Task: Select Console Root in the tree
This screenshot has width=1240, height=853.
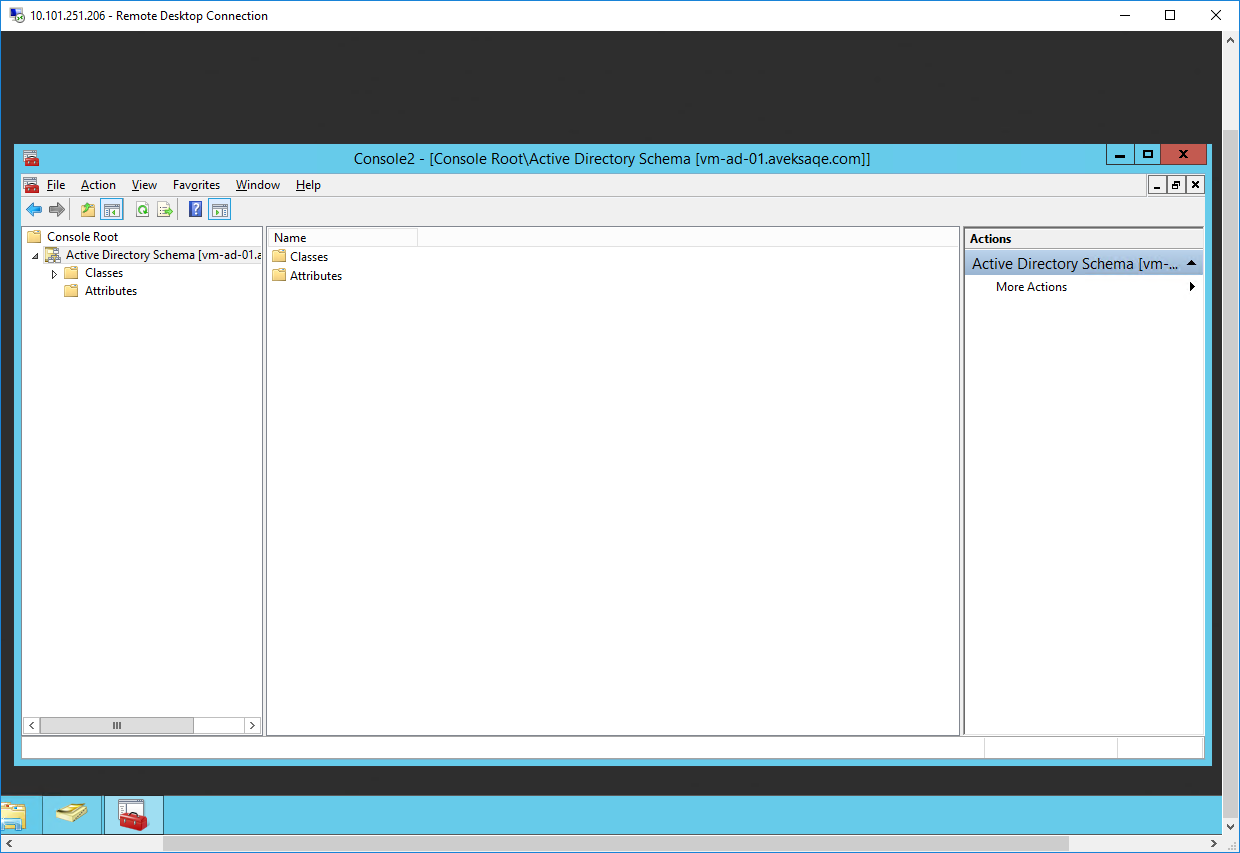Action: [82, 237]
